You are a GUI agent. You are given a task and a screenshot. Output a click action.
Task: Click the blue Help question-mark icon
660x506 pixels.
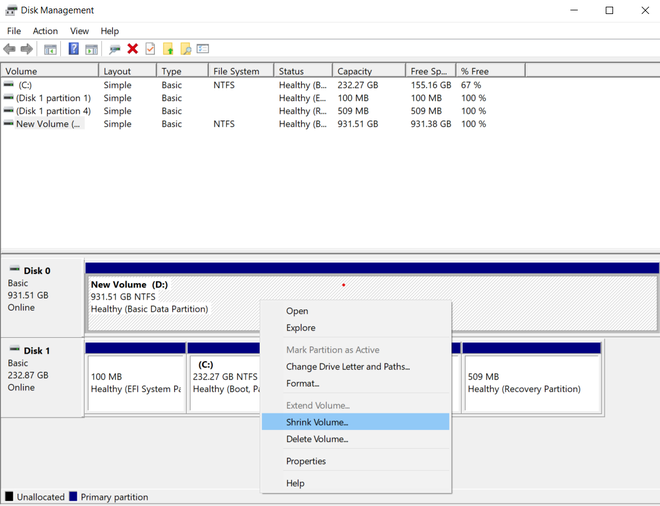(x=73, y=49)
